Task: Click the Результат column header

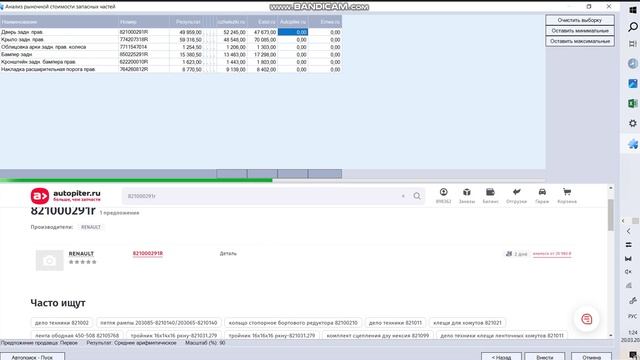Action: click(x=186, y=22)
